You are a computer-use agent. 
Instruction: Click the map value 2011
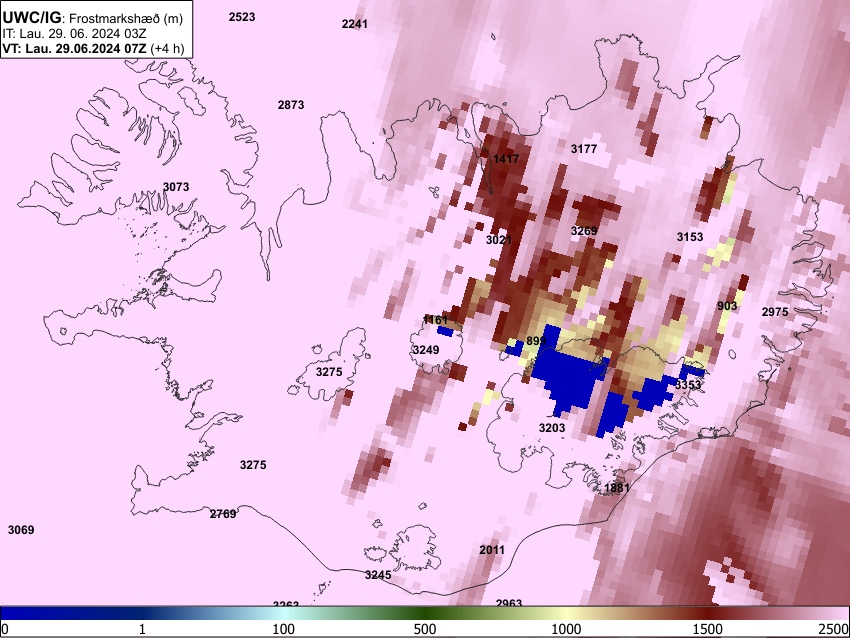[492, 550]
